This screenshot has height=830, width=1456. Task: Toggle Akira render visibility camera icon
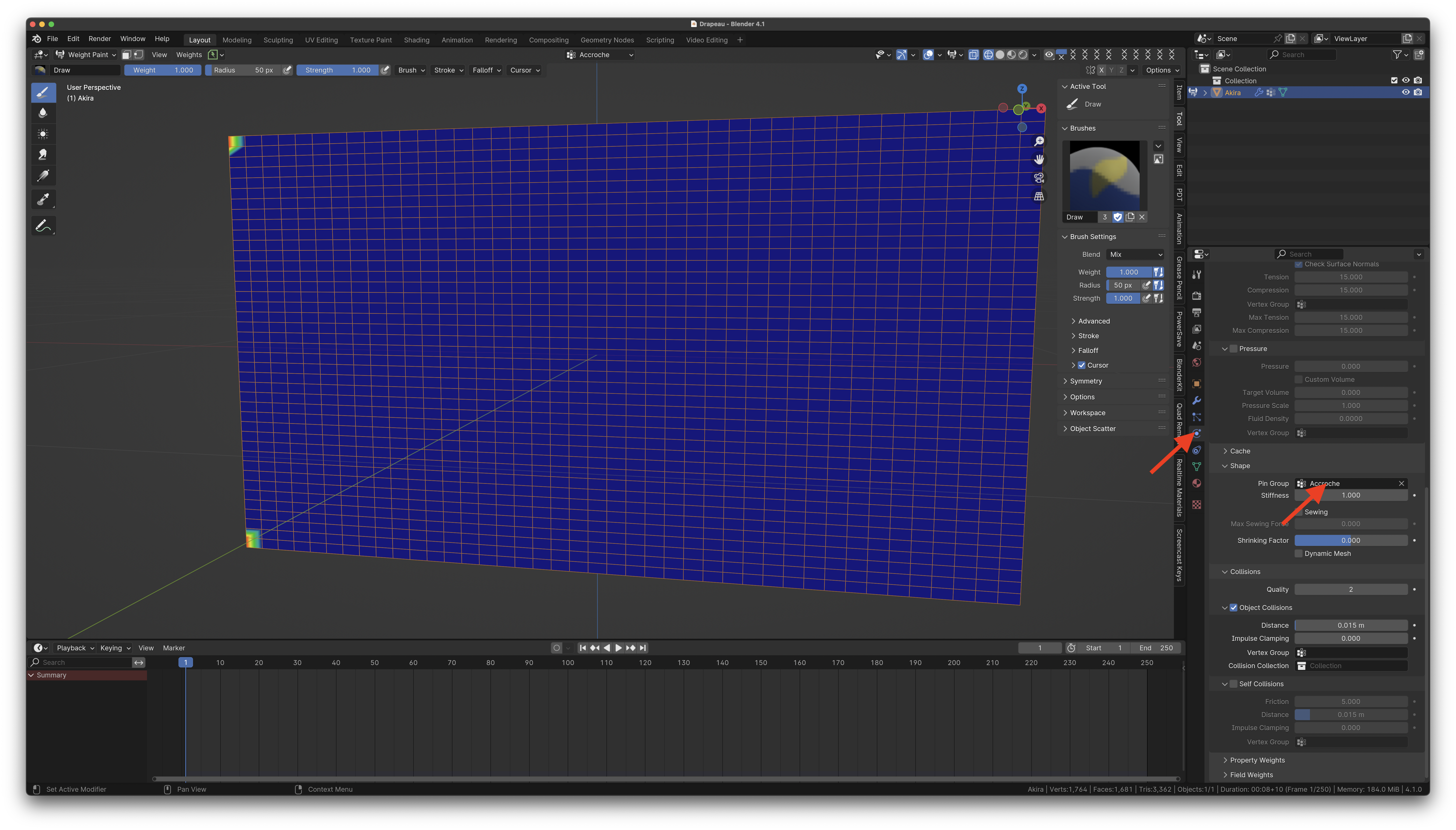tap(1418, 92)
